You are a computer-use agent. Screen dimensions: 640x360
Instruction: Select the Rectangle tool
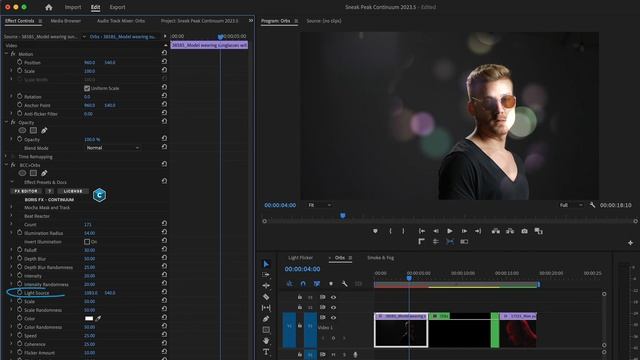click(266, 329)
